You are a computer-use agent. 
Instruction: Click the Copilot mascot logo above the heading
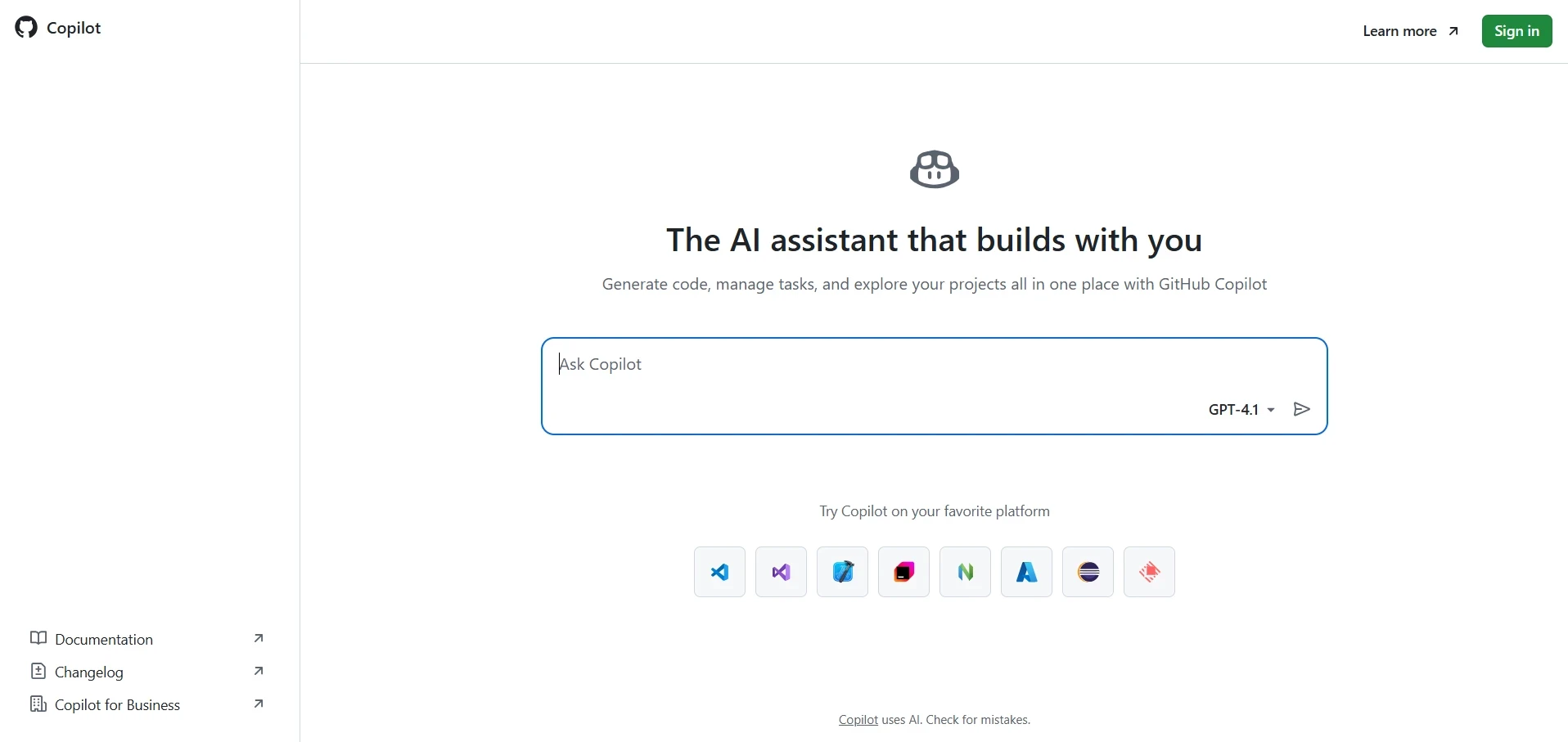pyautogui.click(x=934, y=169)
